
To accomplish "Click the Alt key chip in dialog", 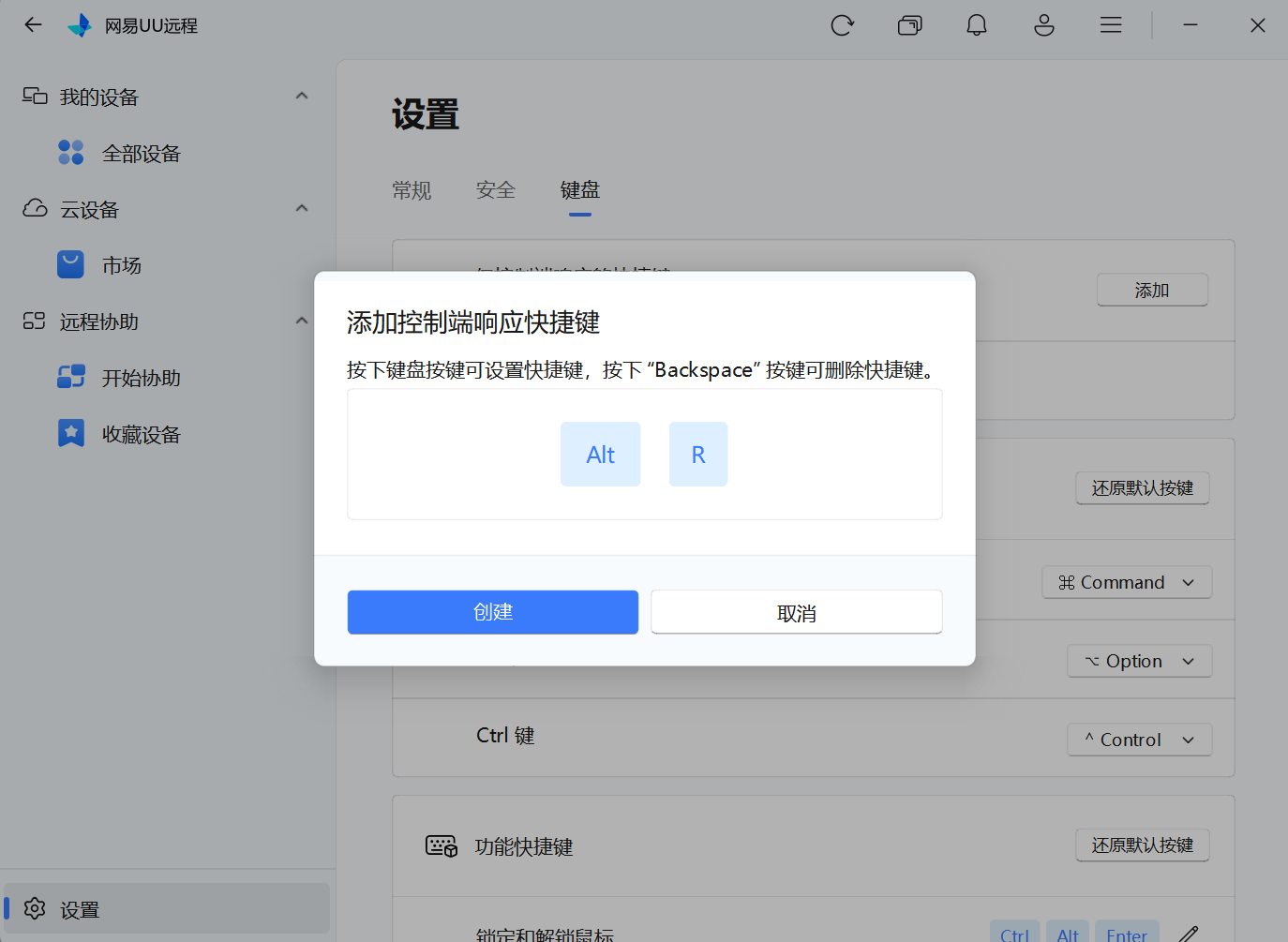I will click(601, 454).
